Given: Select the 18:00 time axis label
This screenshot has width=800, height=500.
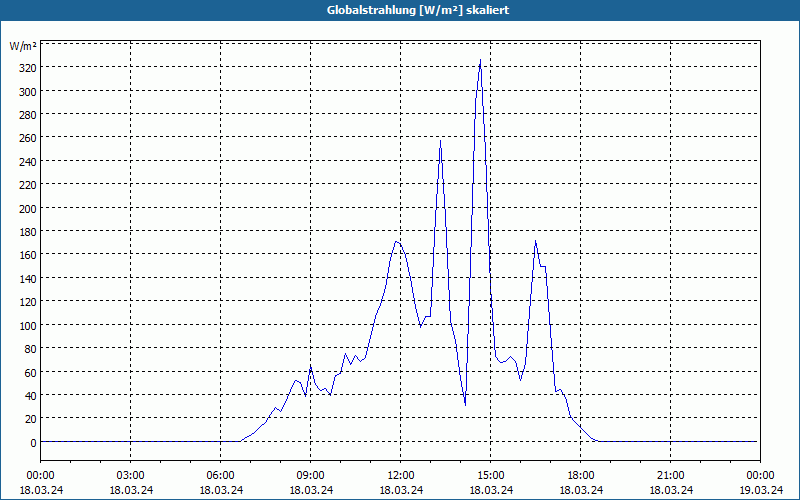Looking at the screenshot, I should pos(581,476).
